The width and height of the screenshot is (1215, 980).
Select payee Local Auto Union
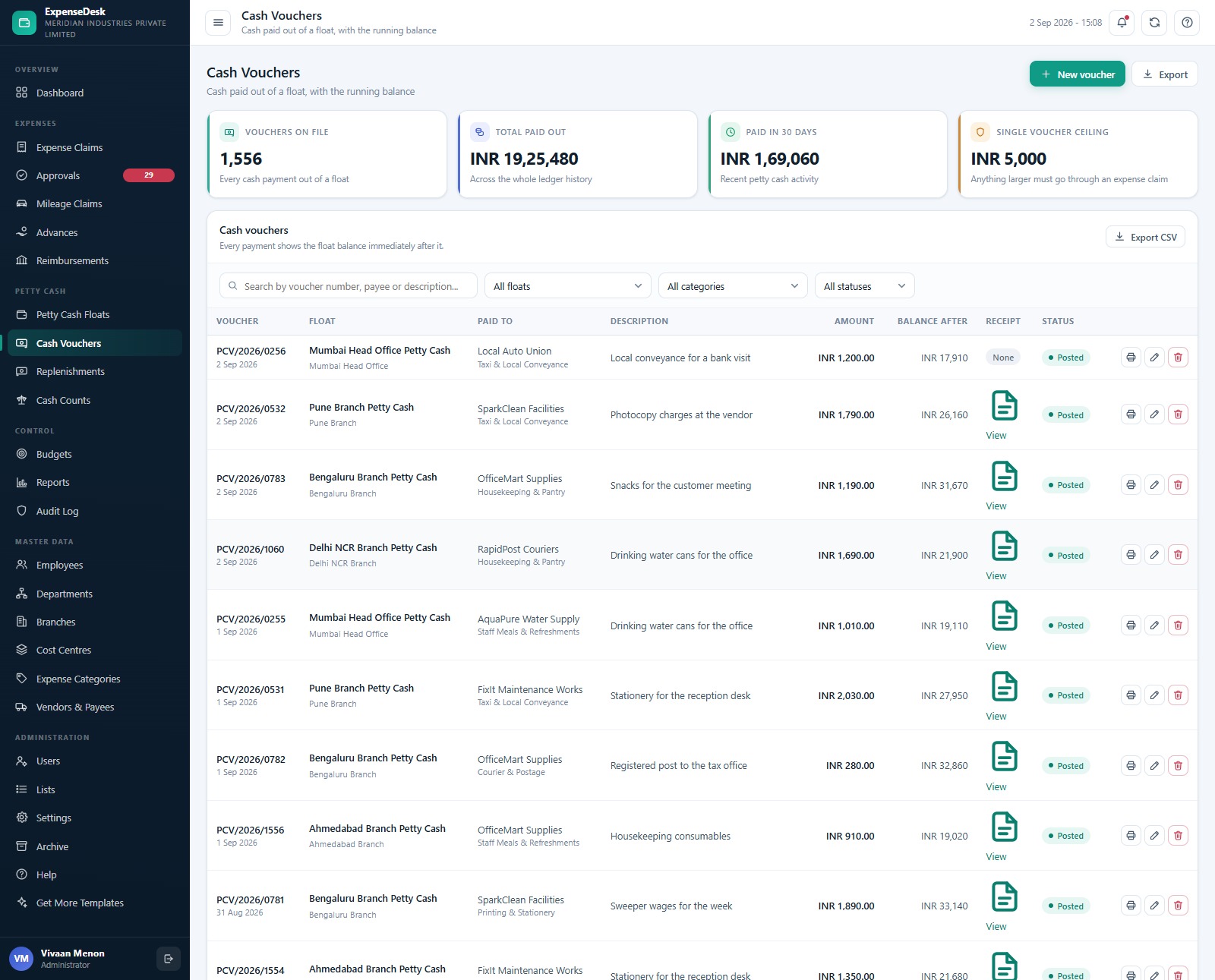(x=514, y=351)
